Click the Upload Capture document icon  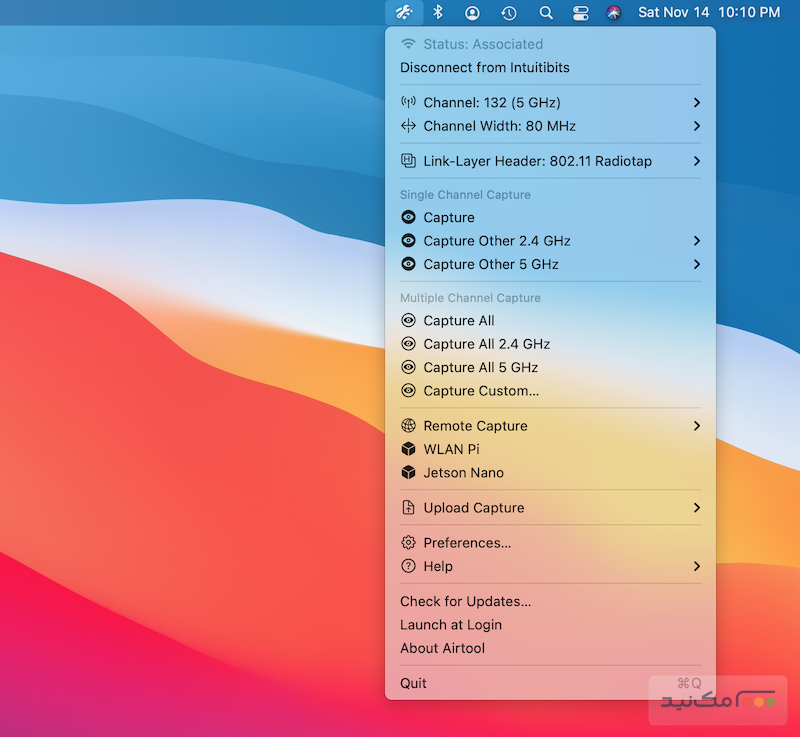(x=410, y=508)
